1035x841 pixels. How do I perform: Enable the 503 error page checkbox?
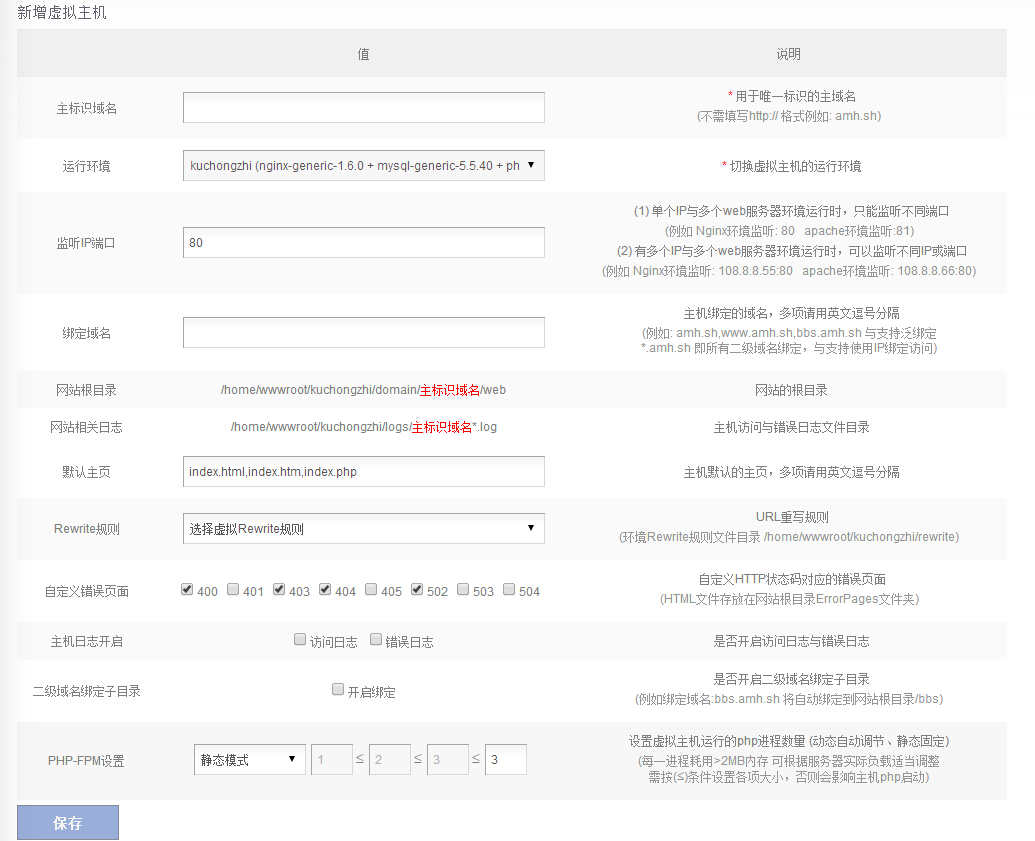[x=463, y=590]
